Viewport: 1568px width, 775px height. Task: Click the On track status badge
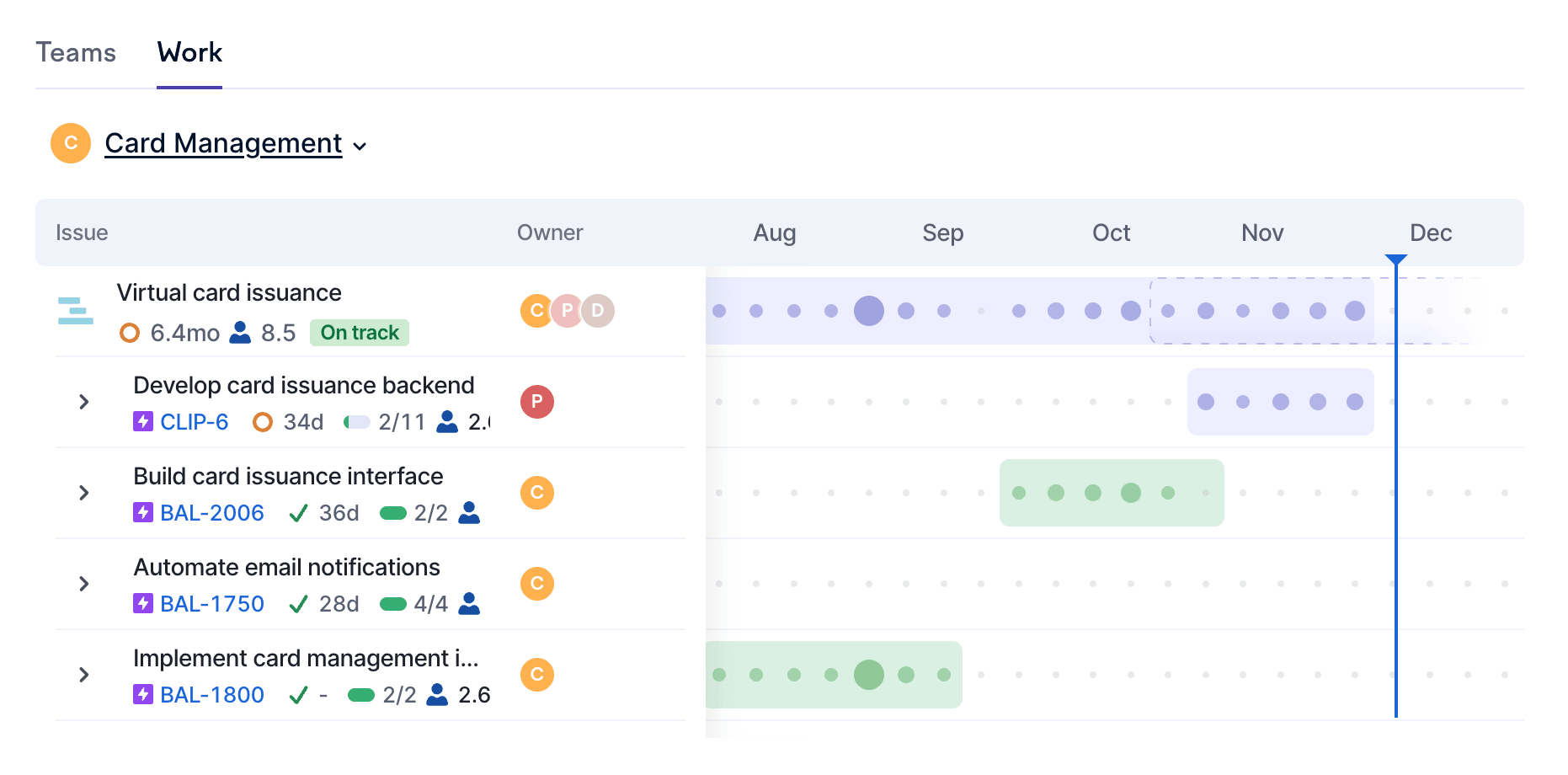(x=360, y=333)
